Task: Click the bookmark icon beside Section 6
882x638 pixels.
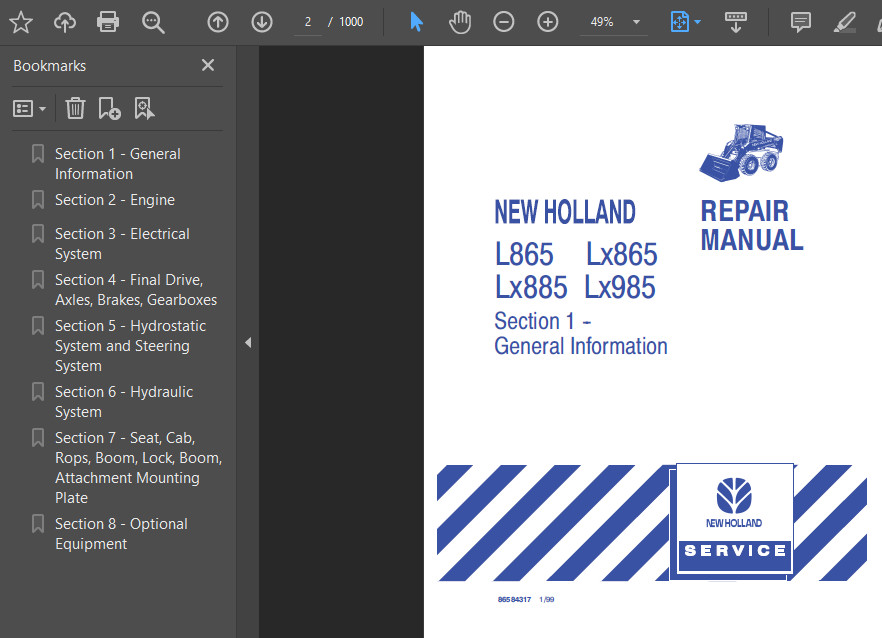Action: pyautogui.click(x=38, y=392)
